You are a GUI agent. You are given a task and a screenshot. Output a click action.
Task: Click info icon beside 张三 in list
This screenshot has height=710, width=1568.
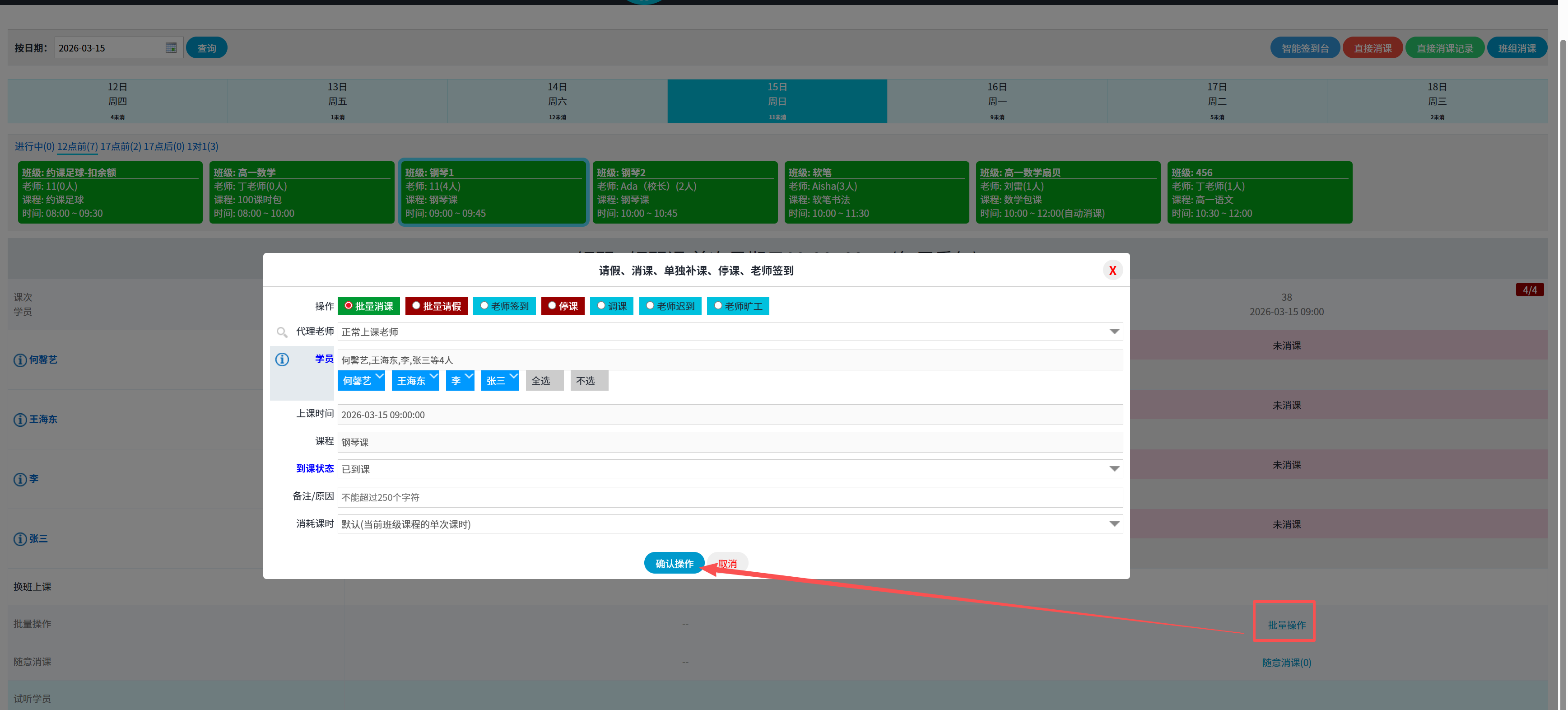tap(19, 539)
